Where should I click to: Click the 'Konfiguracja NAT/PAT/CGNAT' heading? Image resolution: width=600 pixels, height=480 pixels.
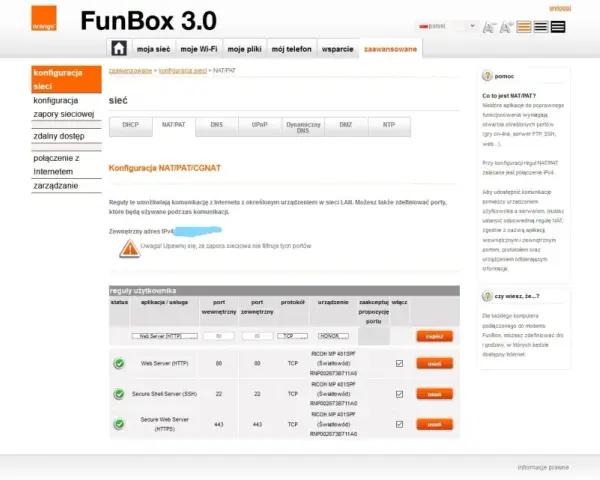click(165, 168)
